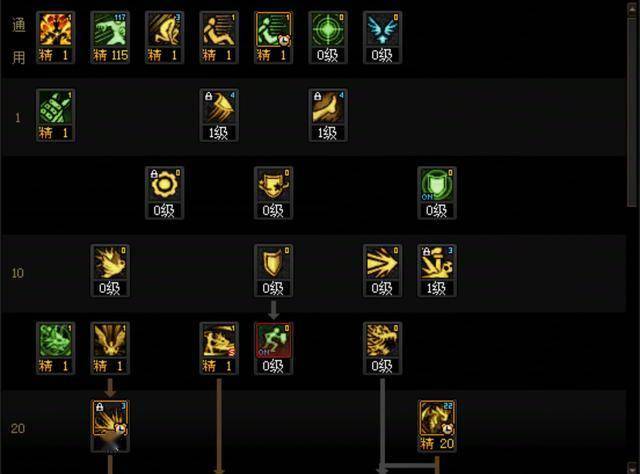The height and width of the screenshot is (474, 640).
Task: Click the green running figure with alarm clock
Action: [x=273, y=38]
